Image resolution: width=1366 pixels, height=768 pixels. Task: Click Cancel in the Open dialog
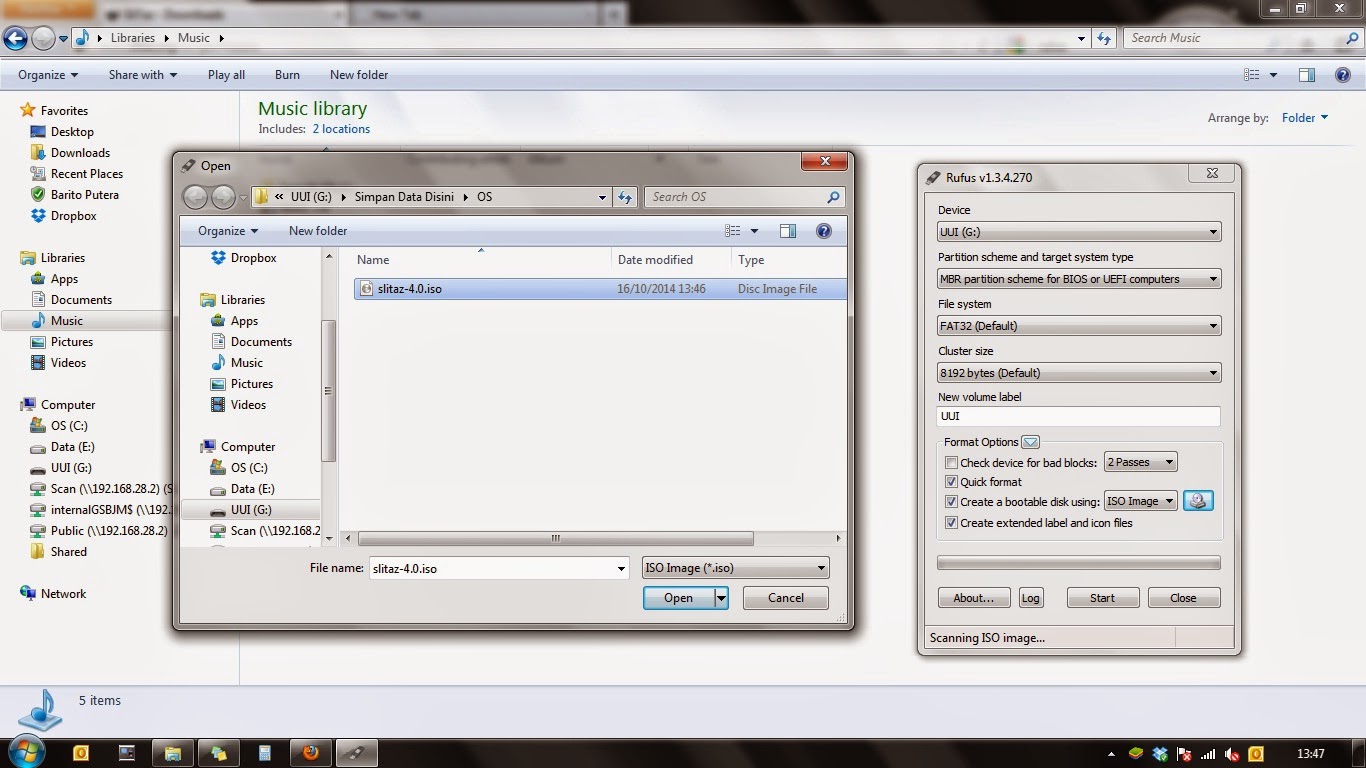tap(786, 598)
